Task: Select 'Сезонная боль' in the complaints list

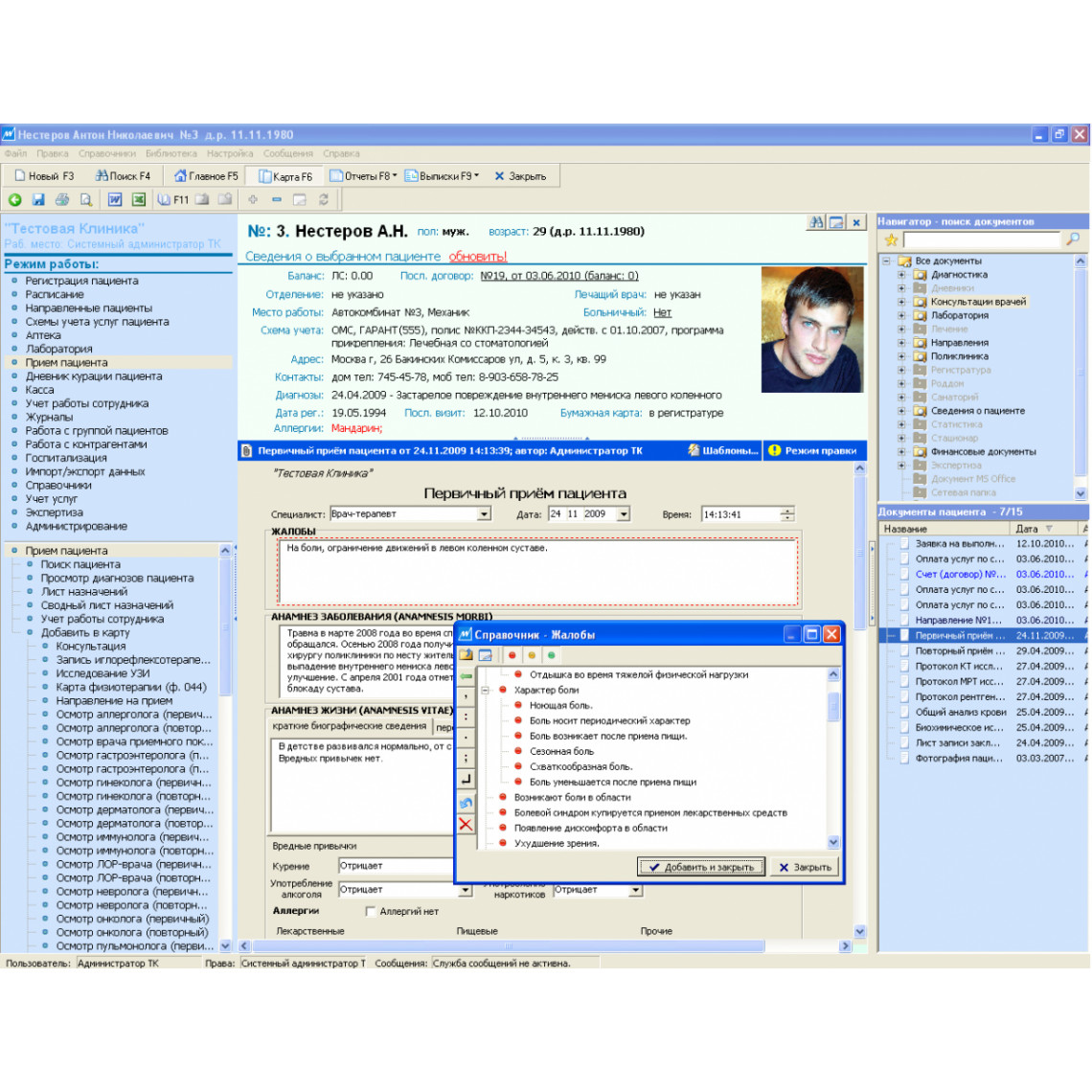Action: coord(561,751)
